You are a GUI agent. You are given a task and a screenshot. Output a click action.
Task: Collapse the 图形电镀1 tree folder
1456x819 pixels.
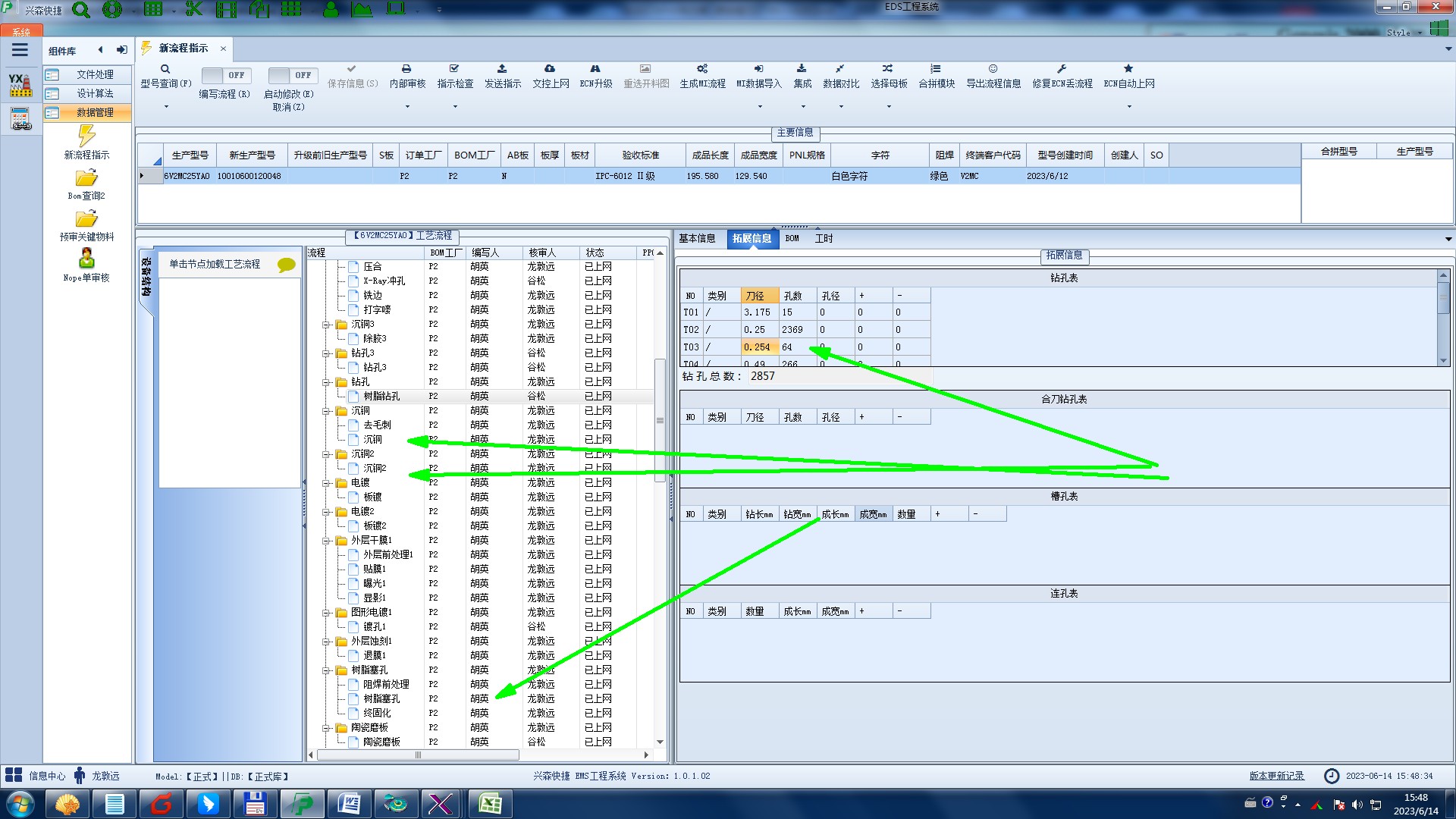pos(326,613)
